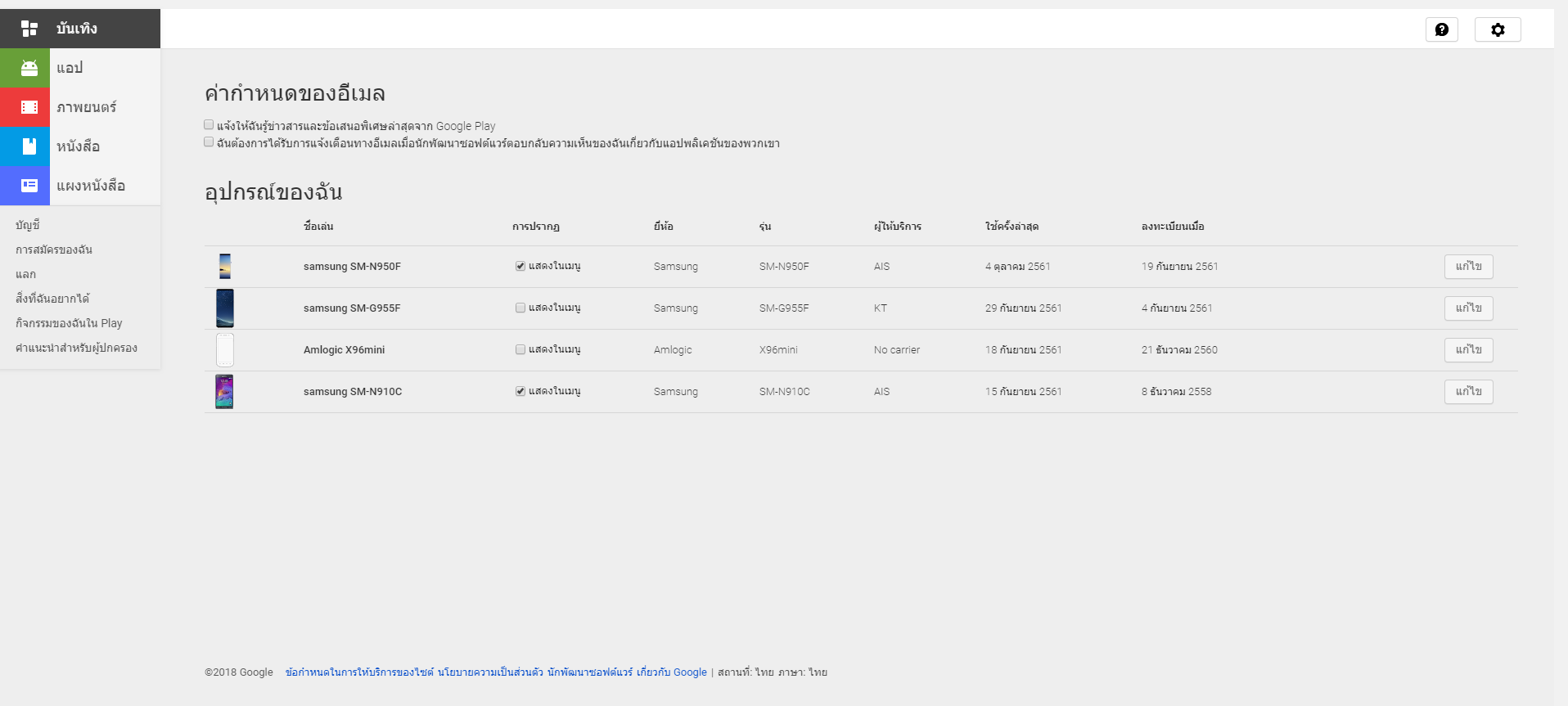Toggle developer reply email notification checkbox
This screenshot has height=706, width=1568.
tap(209, 142)
